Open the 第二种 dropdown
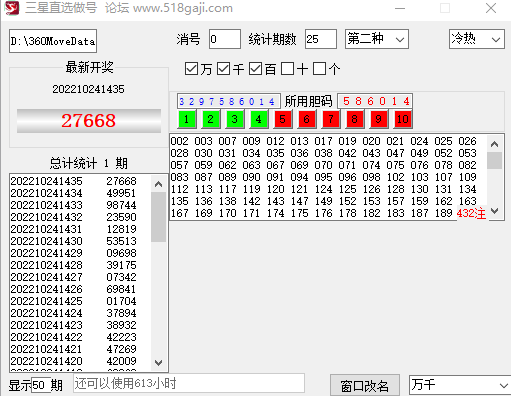 point(377,39)
